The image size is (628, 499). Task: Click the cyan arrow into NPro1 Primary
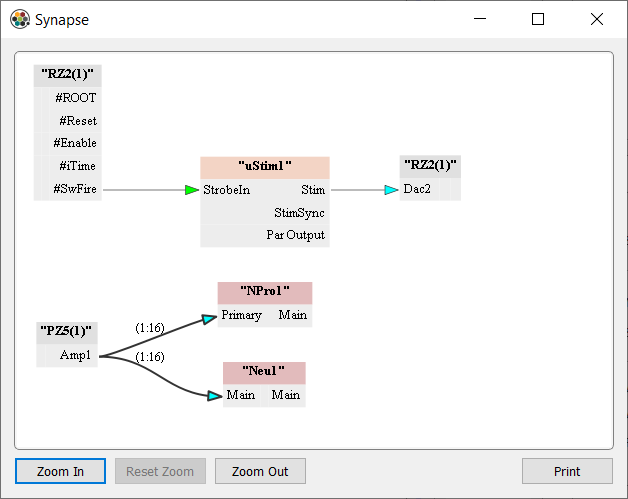[x=209, y=319]
